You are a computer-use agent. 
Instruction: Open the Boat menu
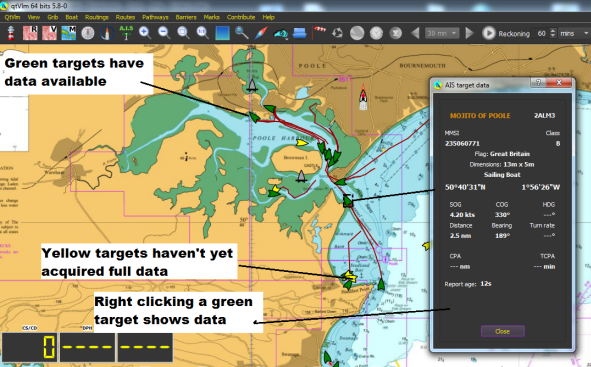[71, 17]
